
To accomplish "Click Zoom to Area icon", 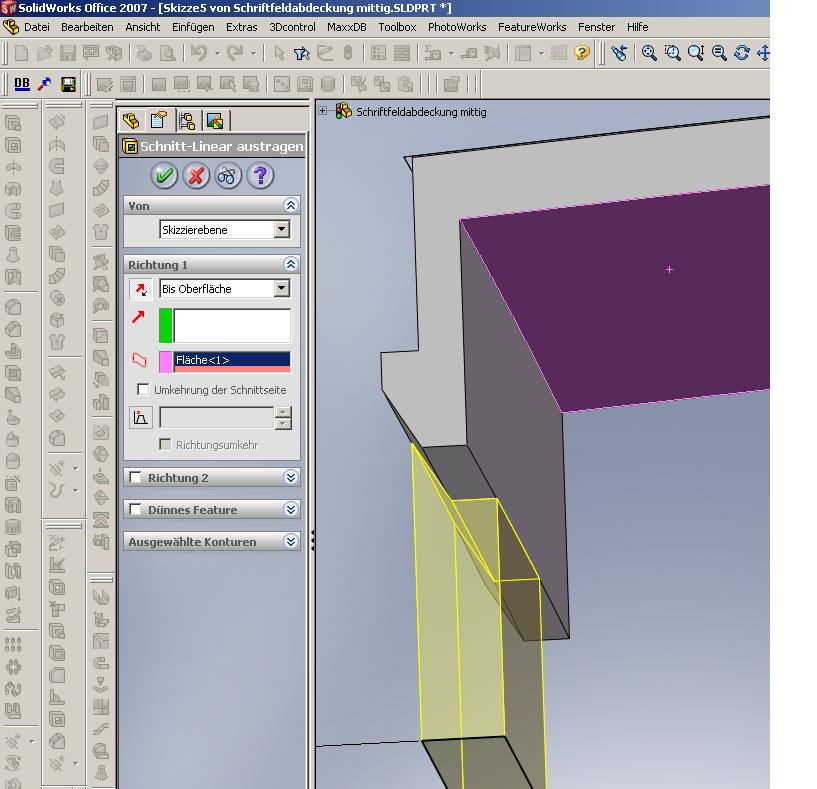I will (x=672, y=53).
